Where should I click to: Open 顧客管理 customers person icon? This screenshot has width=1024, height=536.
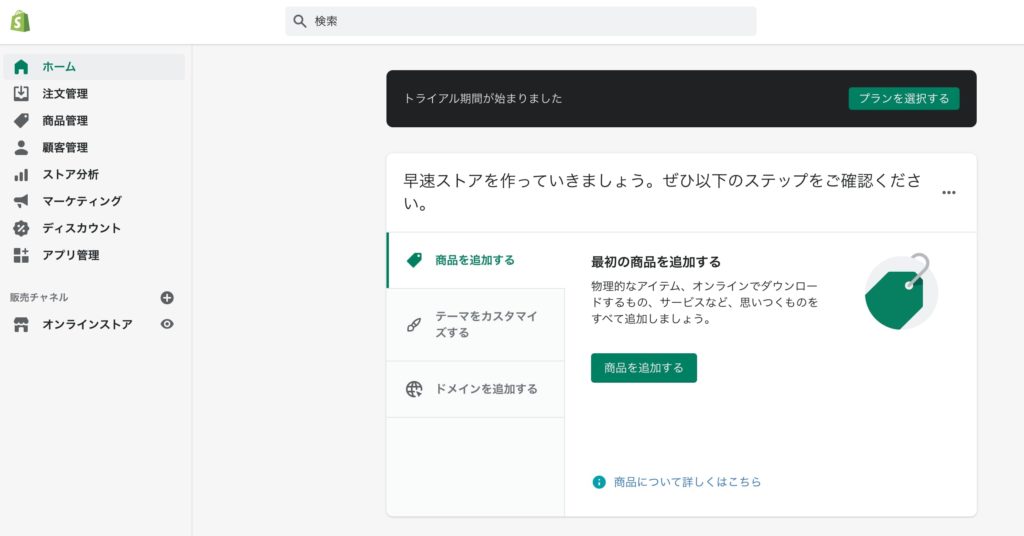point(21,148)
